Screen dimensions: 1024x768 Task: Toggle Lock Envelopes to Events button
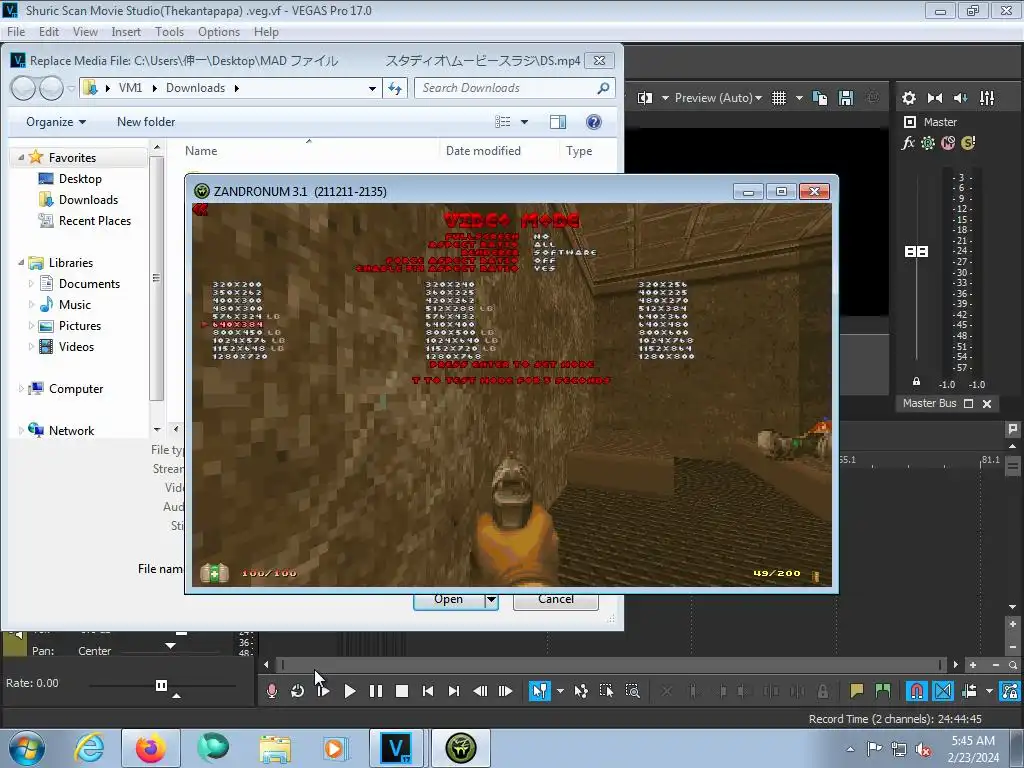point(1010,691)
